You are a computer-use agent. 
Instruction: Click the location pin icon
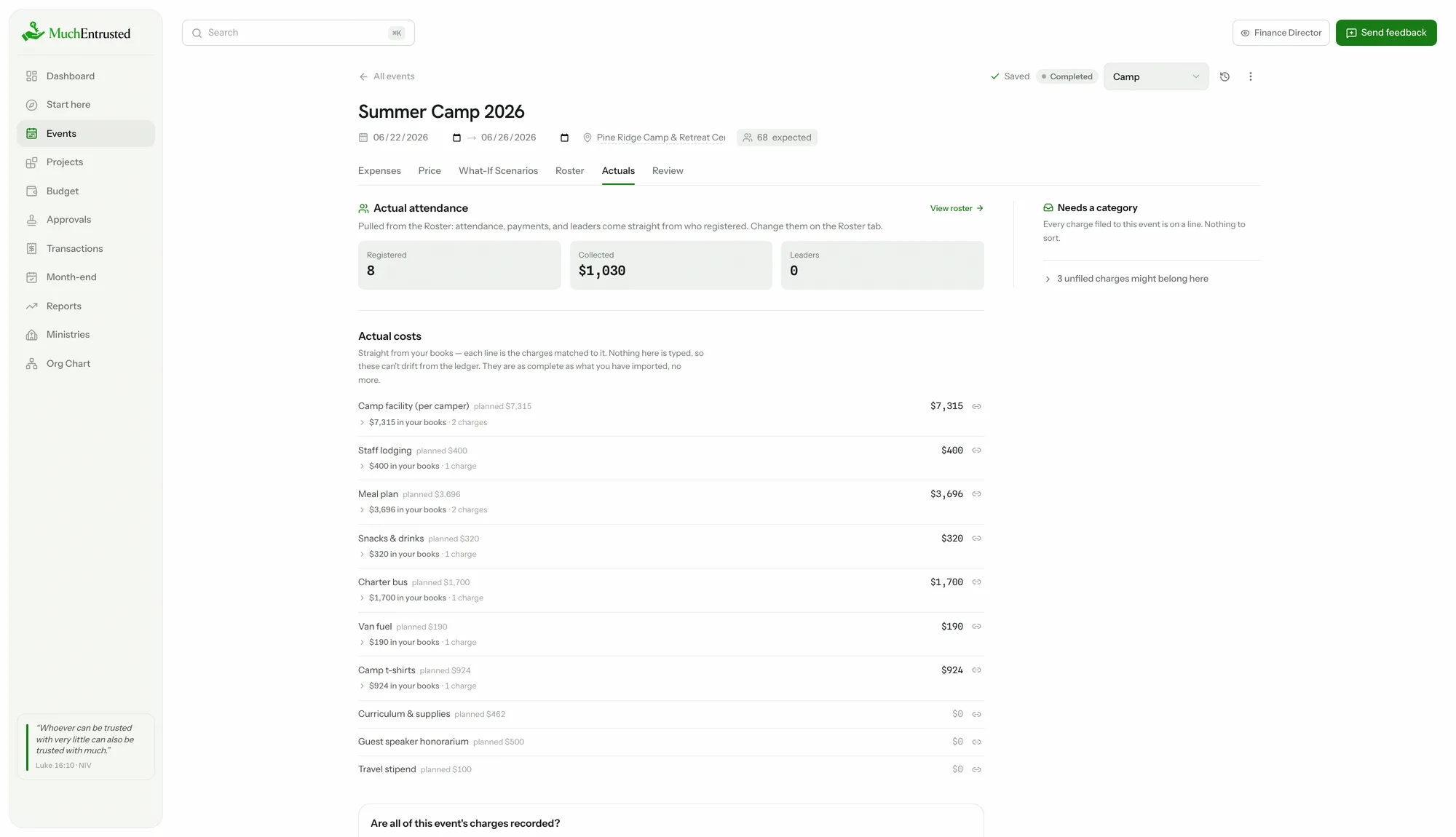[x=587, y=138]
